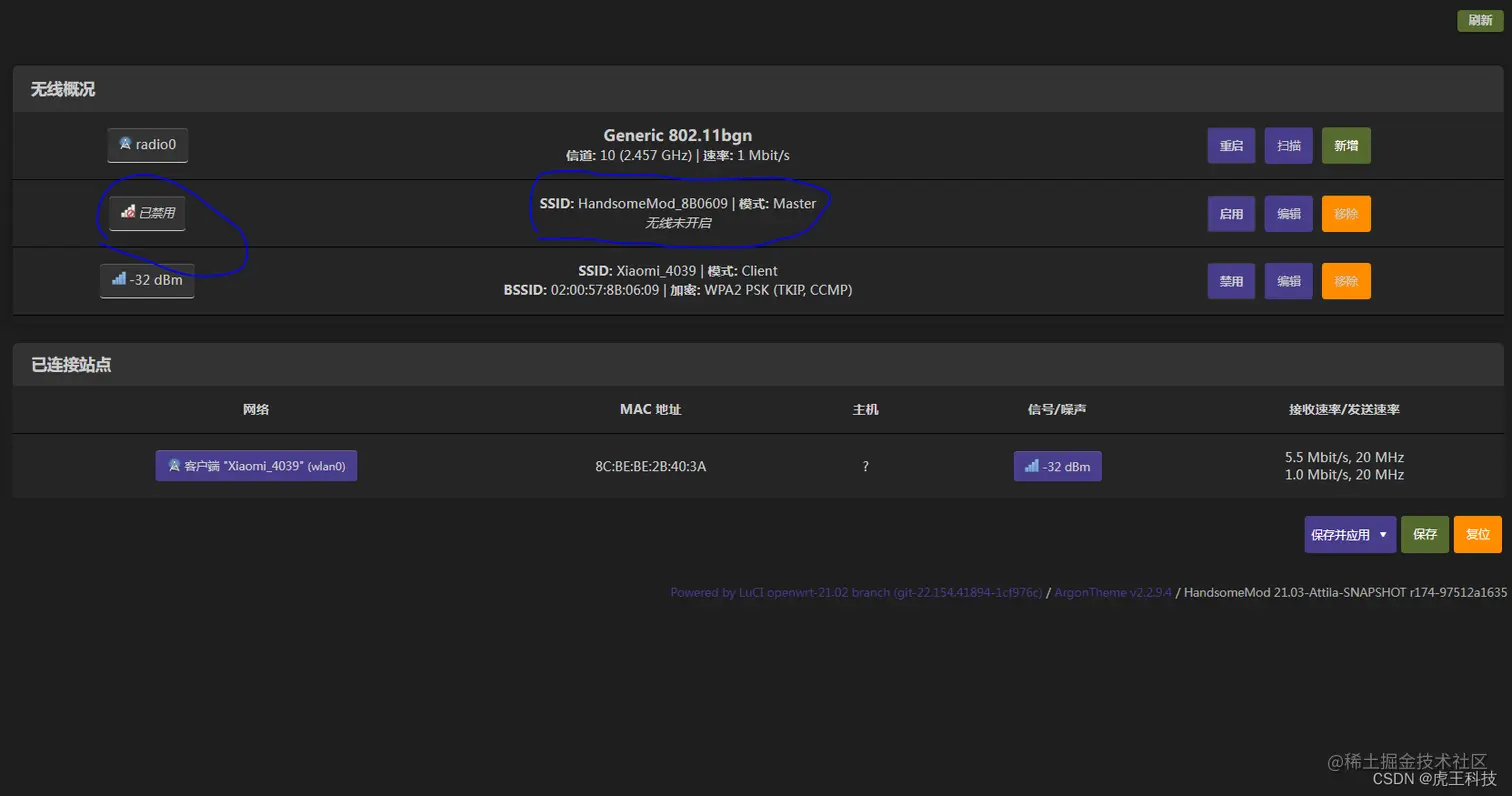Click the 主机 column header

[866, 410]
